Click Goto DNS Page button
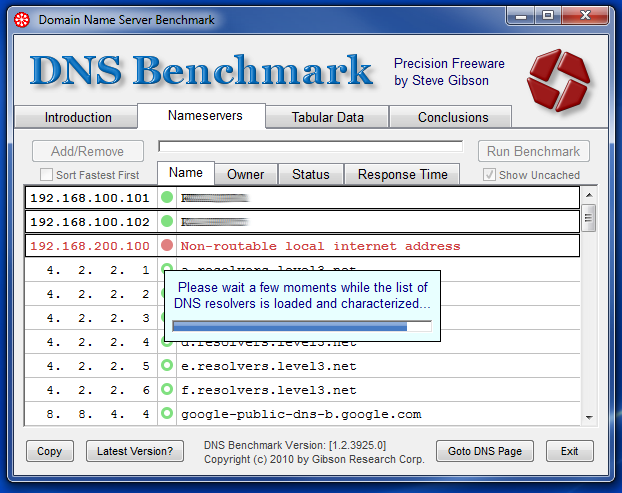The width and height of the screenshot is (622, 493). pos(485,451)
